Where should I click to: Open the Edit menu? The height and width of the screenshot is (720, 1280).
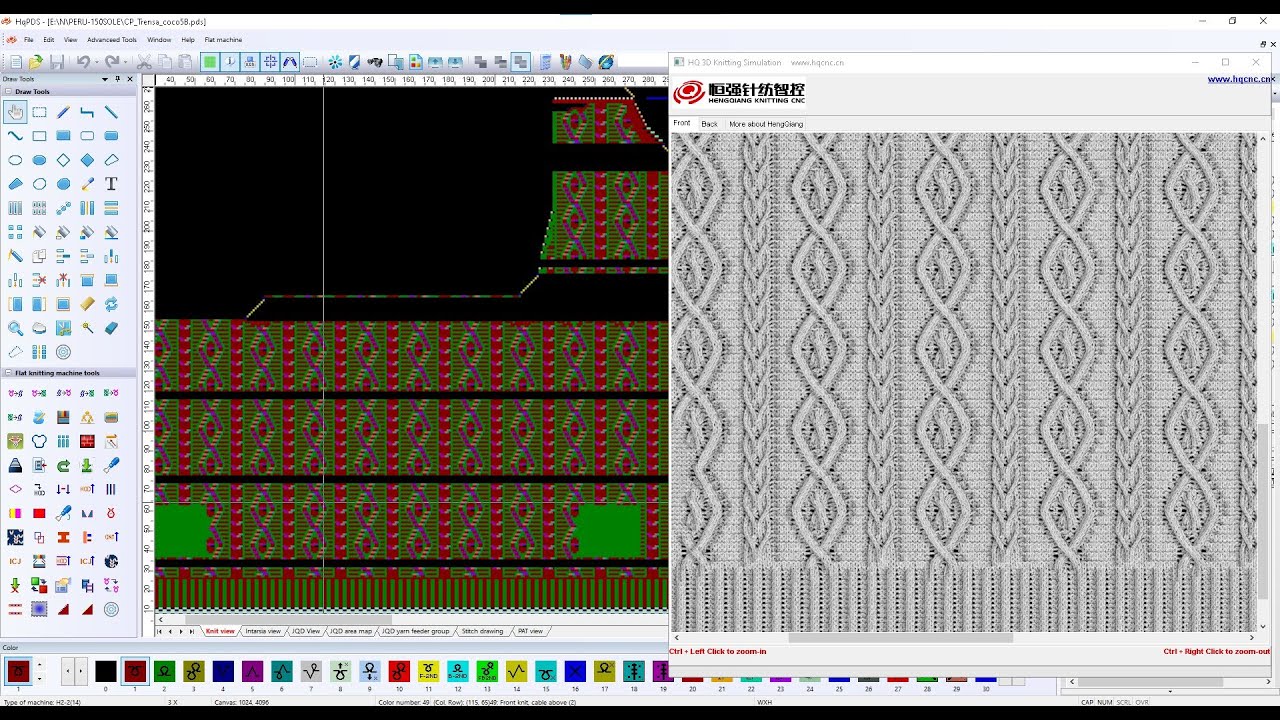[x=49, y=40]
